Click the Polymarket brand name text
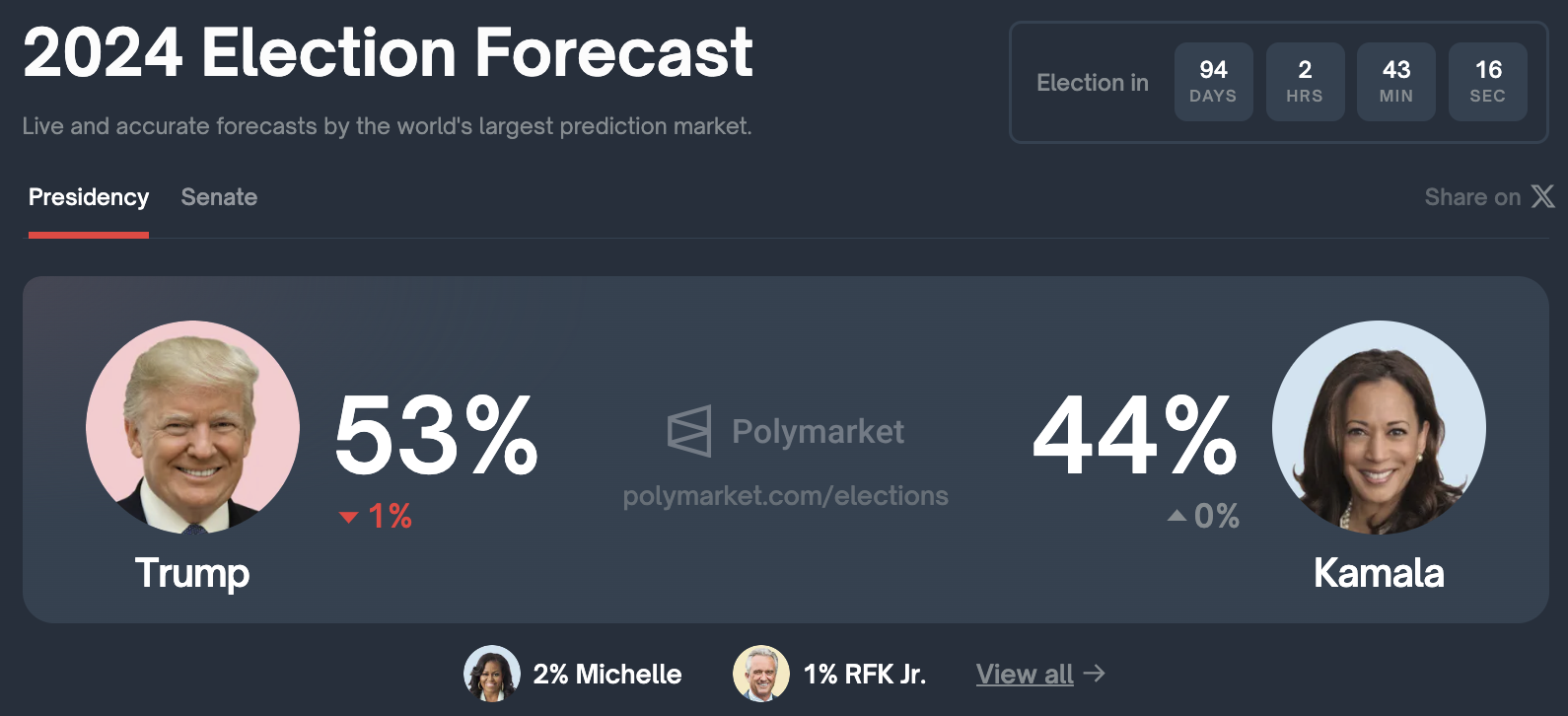This screenshot has height=716, width=1568. pos(818,431)
